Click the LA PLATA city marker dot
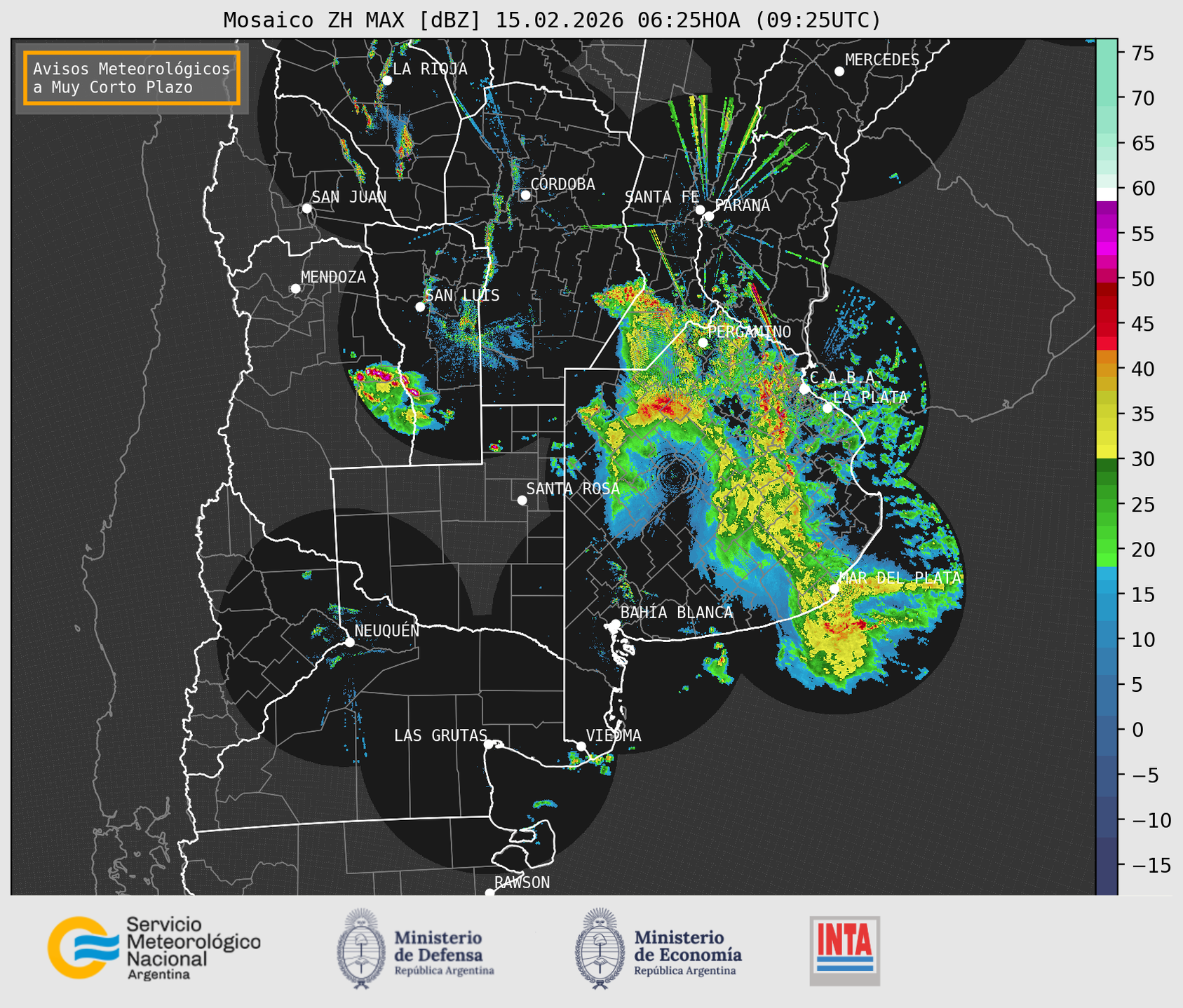This screenshot has width=1183, height=1008. pyautogui.click(x=827, y=408)
